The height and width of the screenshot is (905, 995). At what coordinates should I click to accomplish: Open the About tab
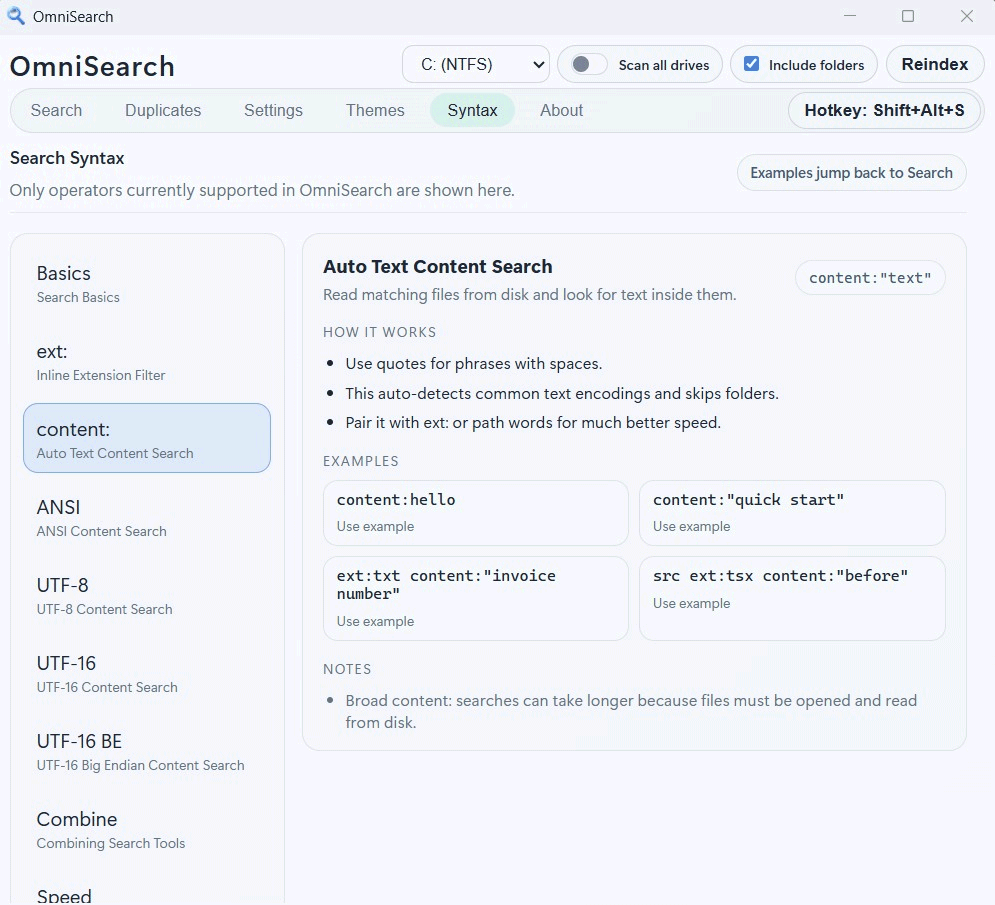click(561, 110)
